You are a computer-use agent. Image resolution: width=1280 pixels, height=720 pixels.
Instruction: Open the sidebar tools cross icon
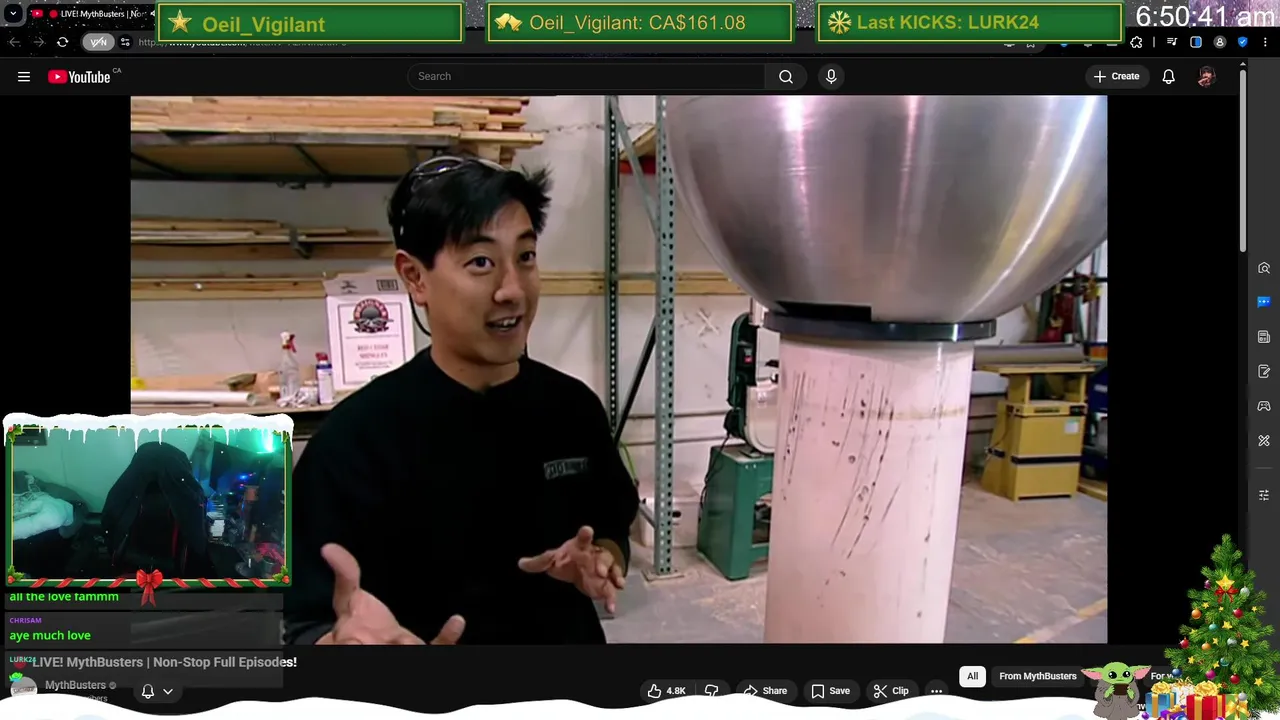[1264, 441]
